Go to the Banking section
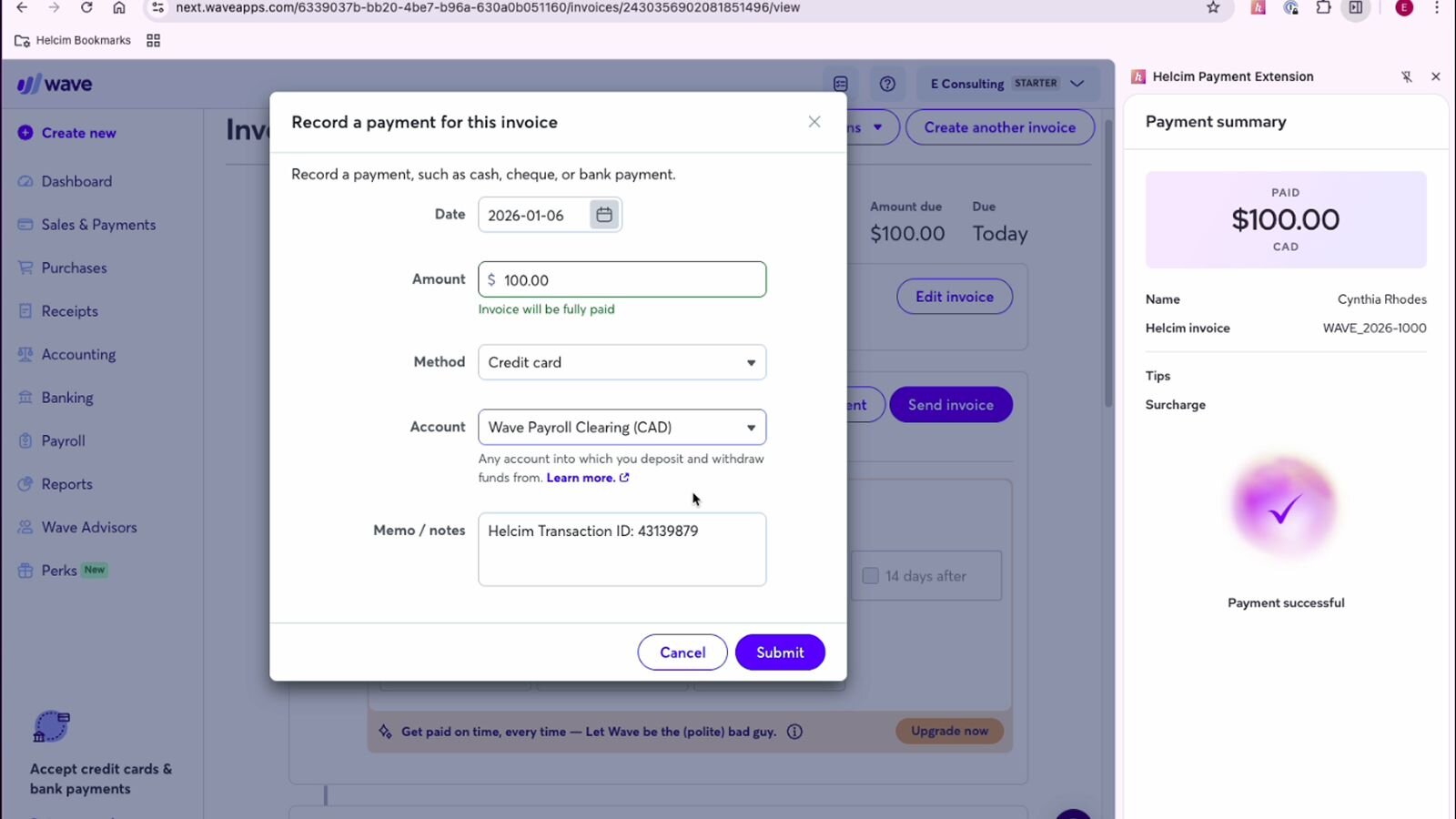The image size is (1456, 819). tap(66, 398)
